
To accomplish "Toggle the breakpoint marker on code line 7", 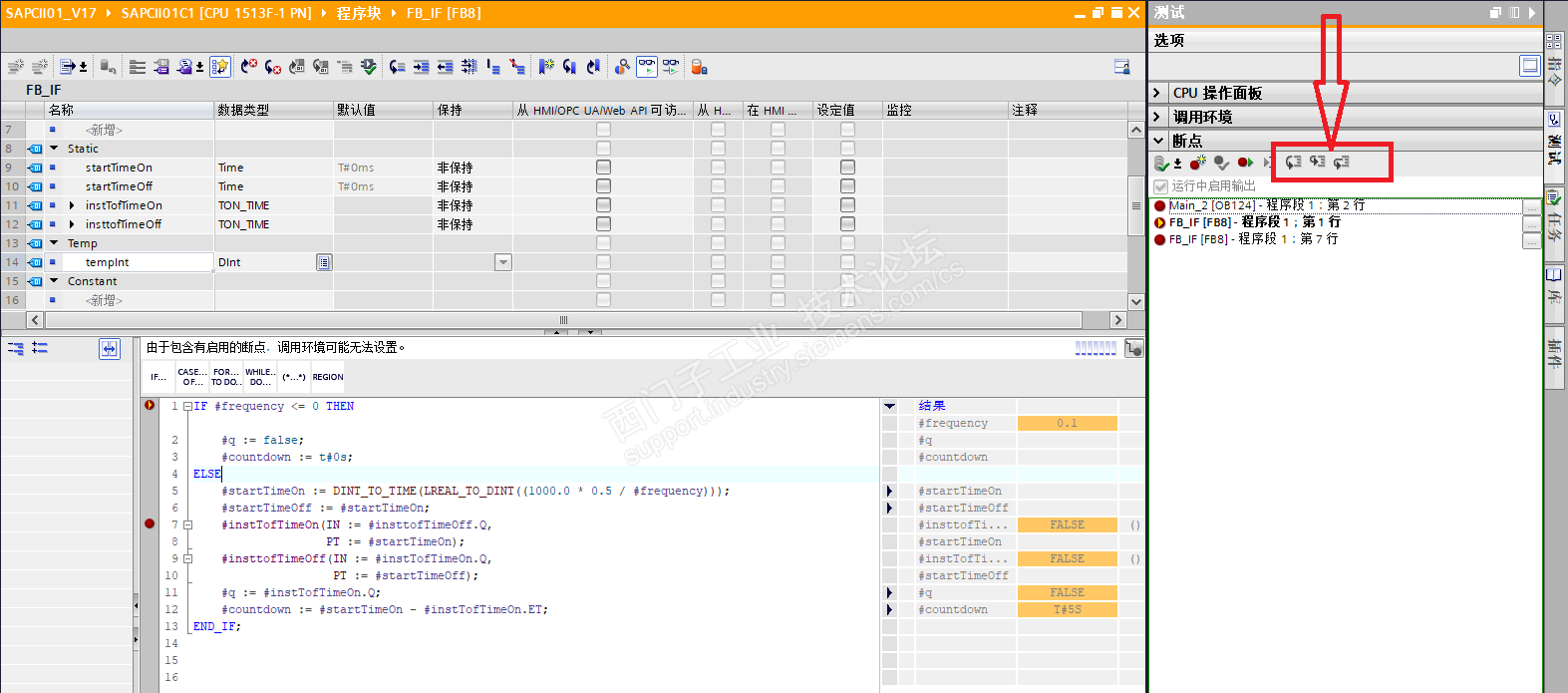I will point(150,523).
